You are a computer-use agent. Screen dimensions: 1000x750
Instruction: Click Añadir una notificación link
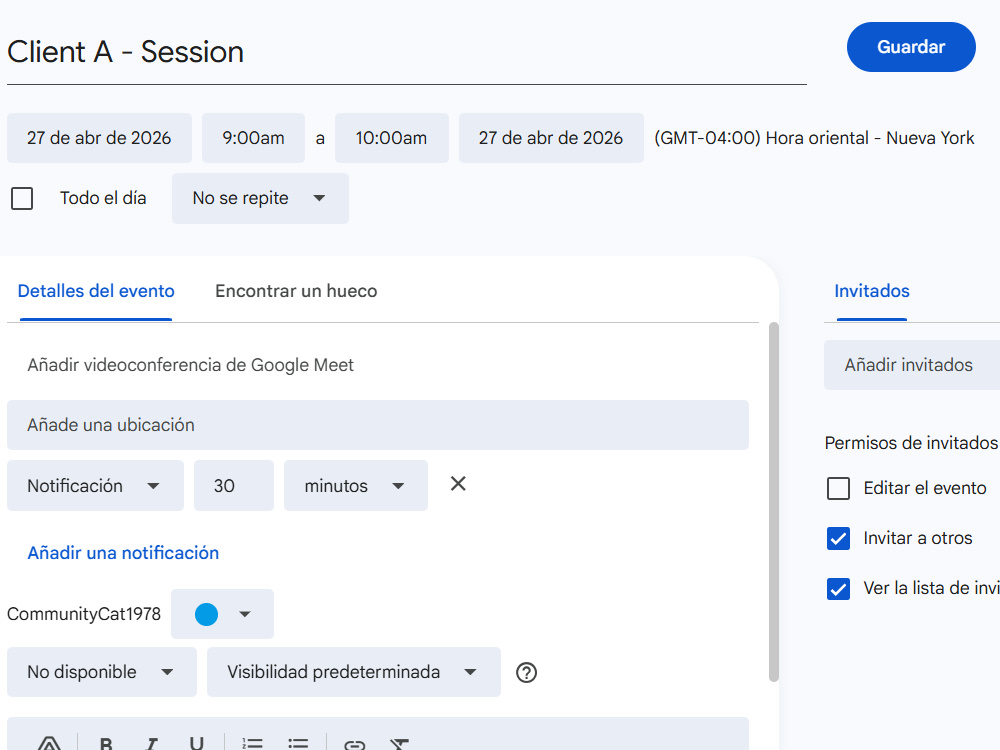pyautogui.click(x=123, y=553)
